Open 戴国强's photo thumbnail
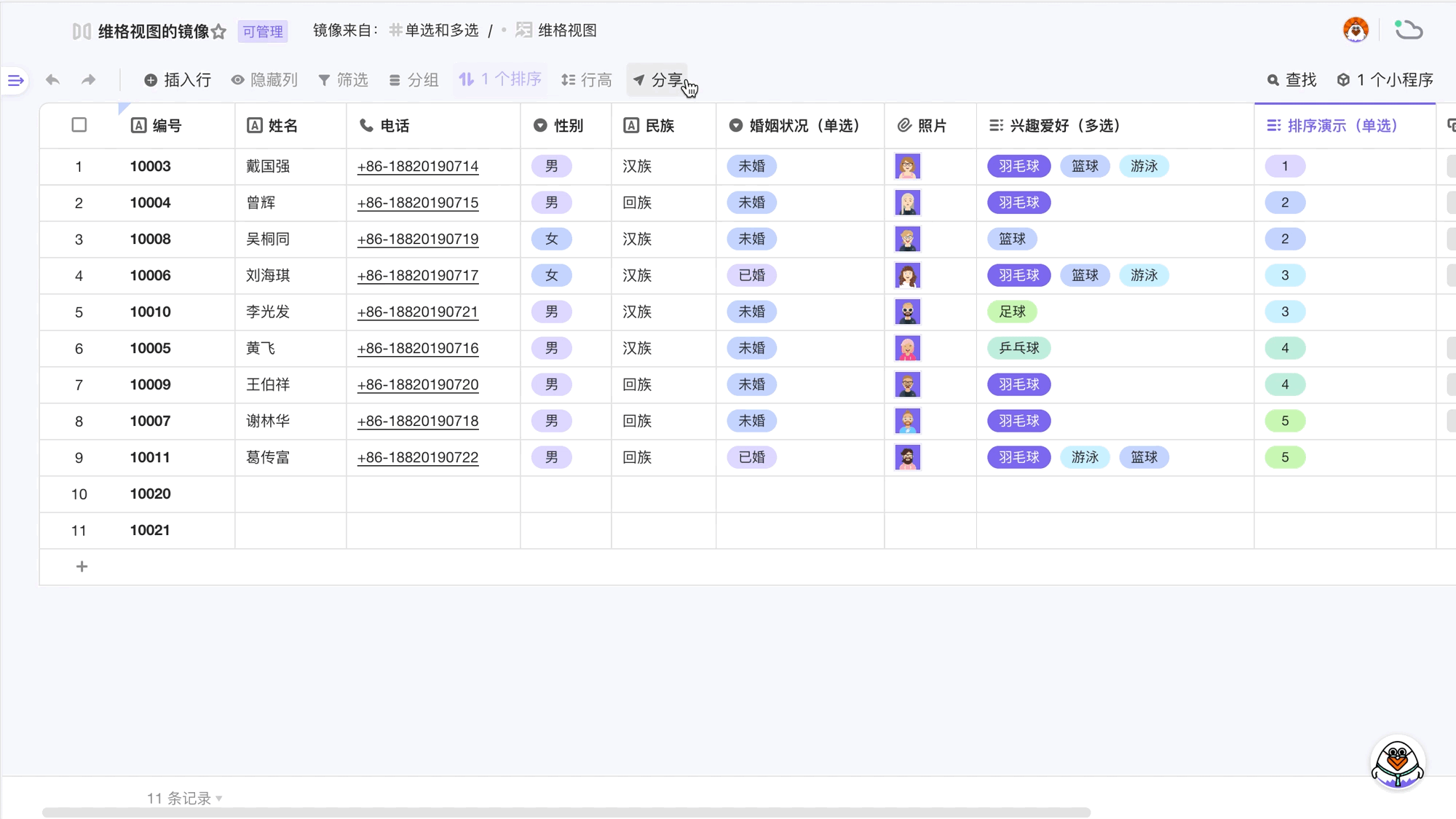Viewport: 1456px width, 819px height. [907, 167]
